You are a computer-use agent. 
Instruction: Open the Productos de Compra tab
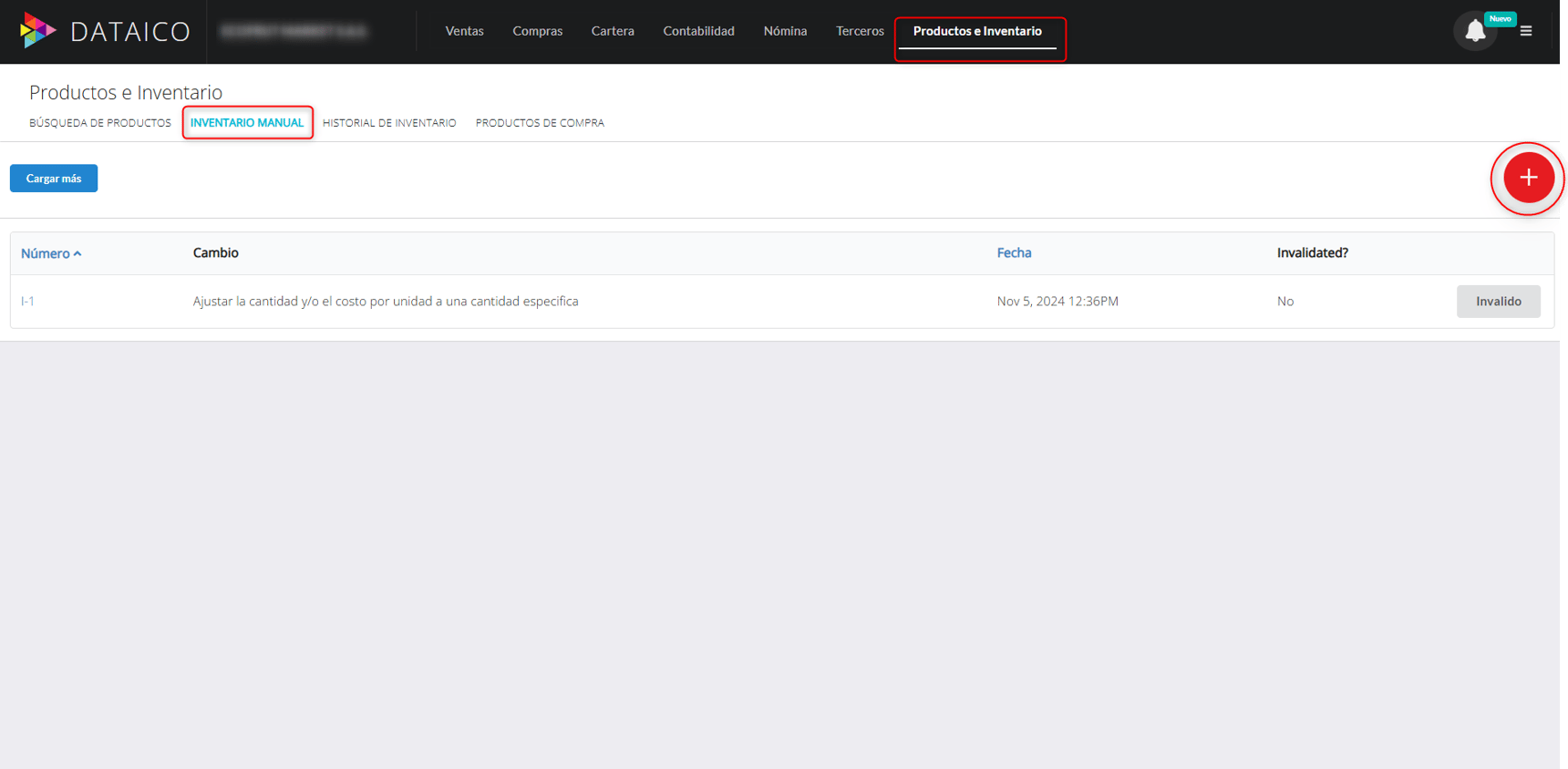click(x=540, y=123)
